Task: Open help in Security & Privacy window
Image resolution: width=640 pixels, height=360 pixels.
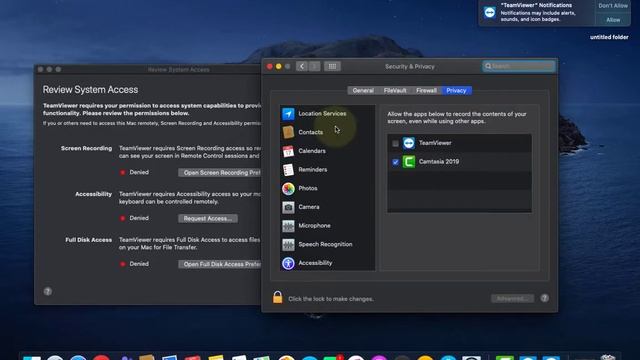Action: 544,298
